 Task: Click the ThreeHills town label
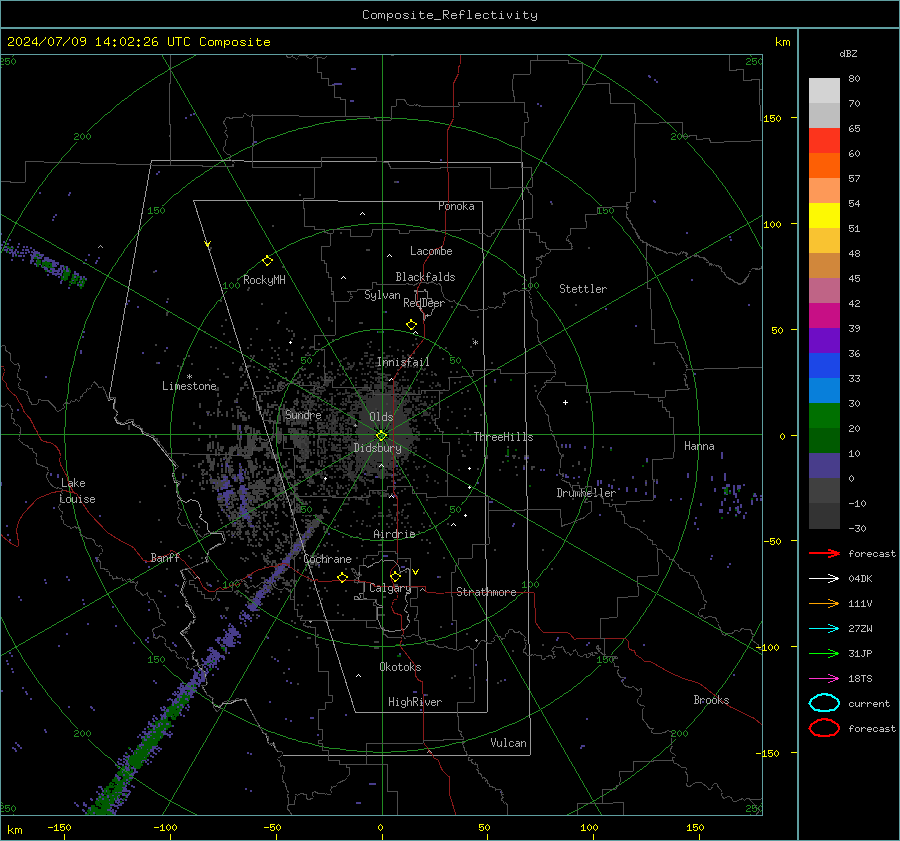pos(503,437)
